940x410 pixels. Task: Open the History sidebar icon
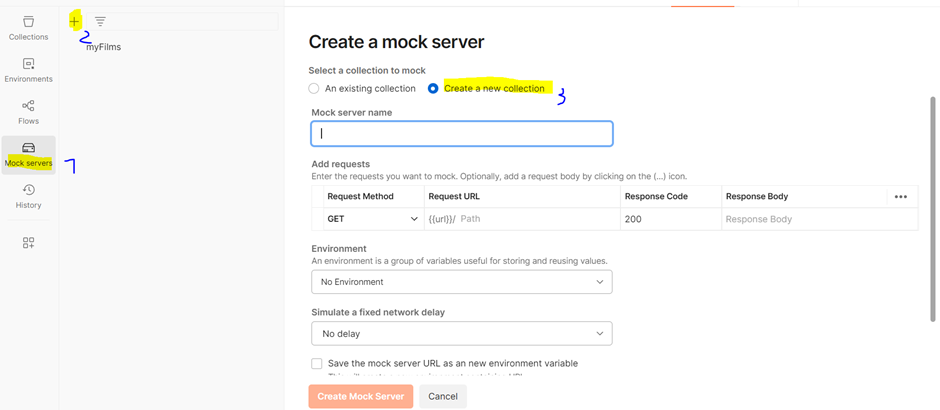pos(28,196)
